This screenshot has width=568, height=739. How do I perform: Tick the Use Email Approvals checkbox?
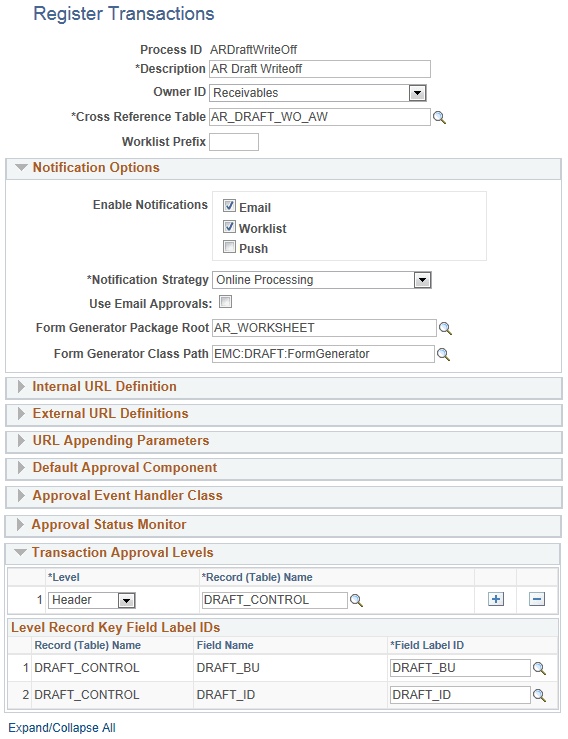[226, 302]
